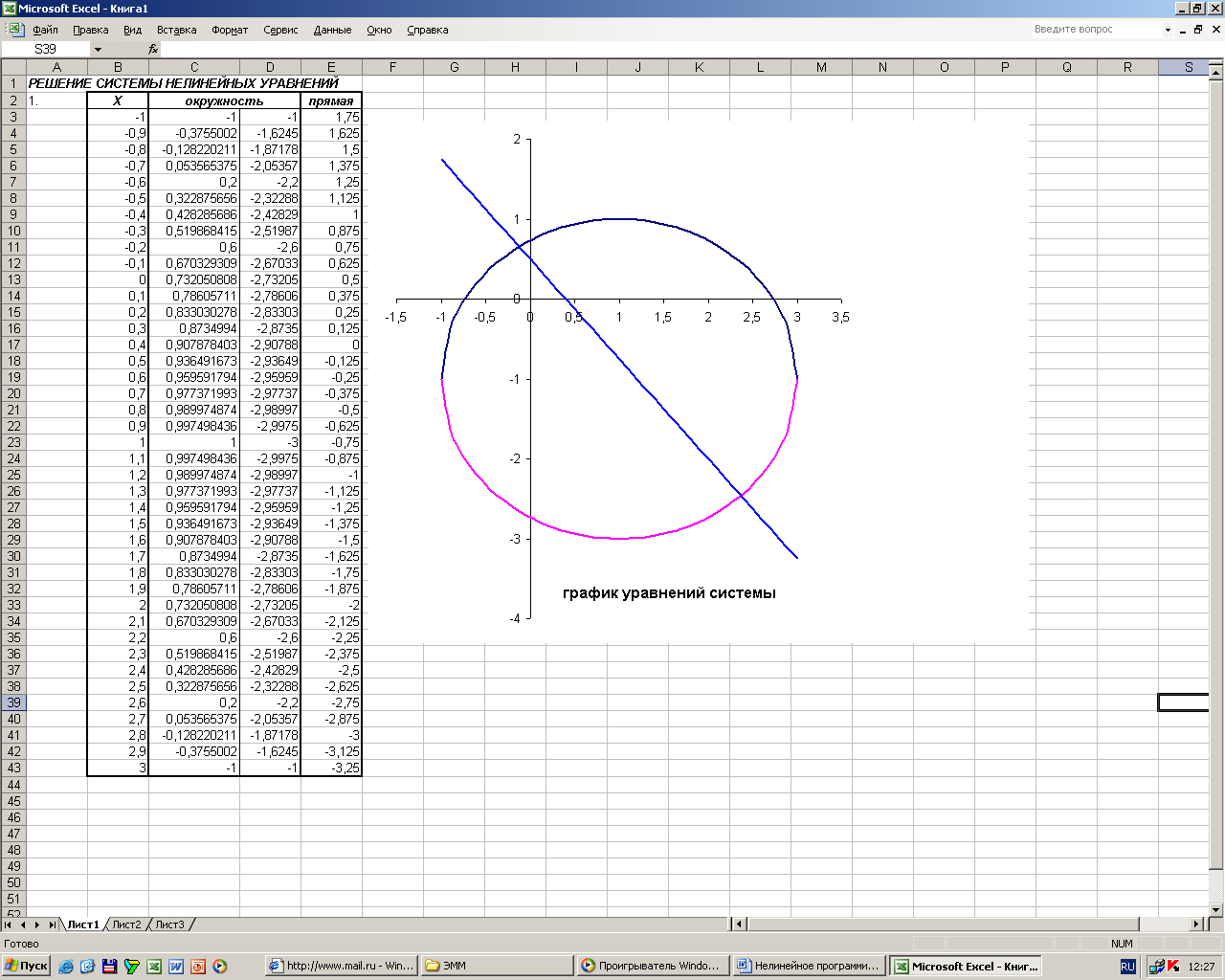Click the RU language indicator
The width and height of the screenshot is (1225, 980).
(x=1127, y=967)
